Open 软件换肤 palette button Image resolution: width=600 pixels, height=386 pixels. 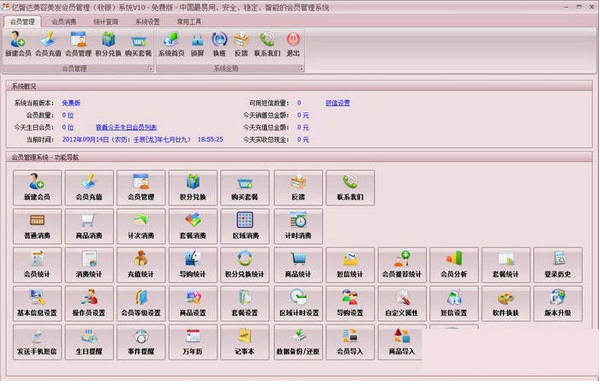[x=506, y=304]
